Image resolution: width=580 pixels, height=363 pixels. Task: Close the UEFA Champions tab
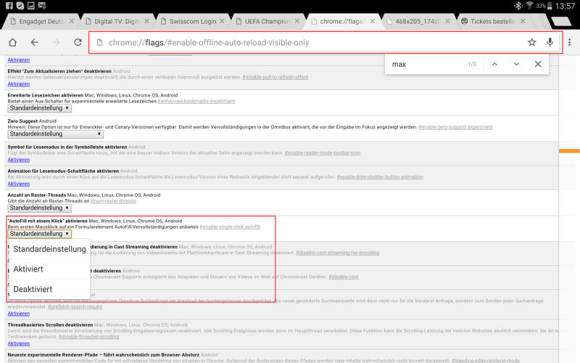(x=297, y=21)
